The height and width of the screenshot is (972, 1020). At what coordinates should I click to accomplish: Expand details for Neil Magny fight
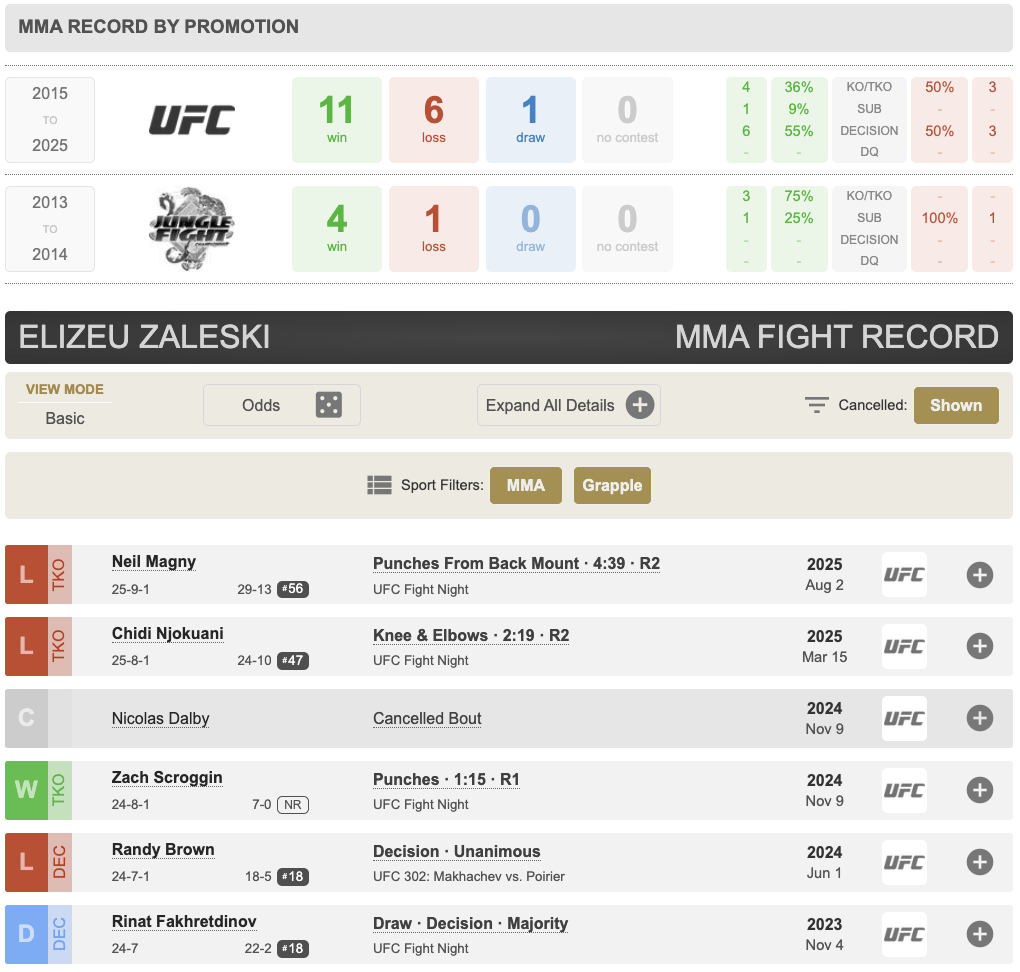point(979,575)
